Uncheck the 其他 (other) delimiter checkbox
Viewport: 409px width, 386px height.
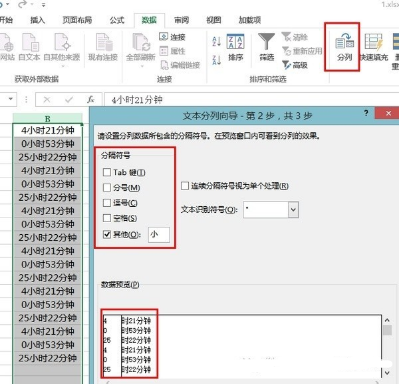coord(107,234)
